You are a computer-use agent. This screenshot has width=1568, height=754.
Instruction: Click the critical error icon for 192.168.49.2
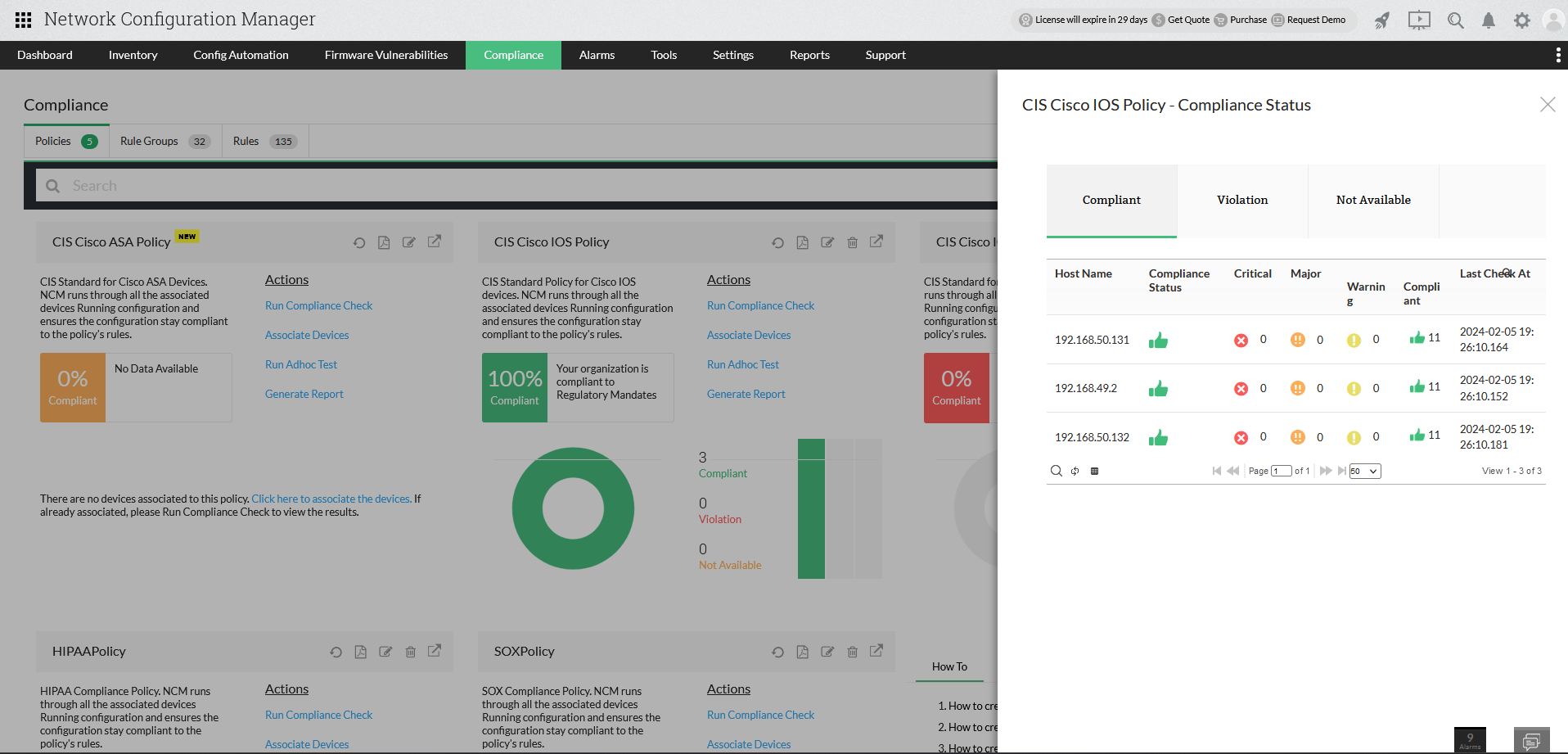(x=1241, y=388)
